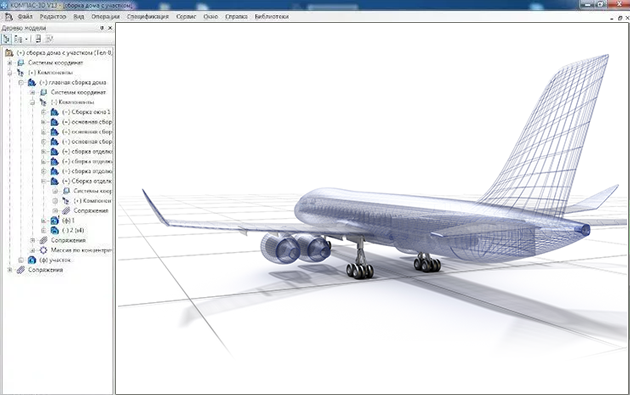The width and height of the screenshot is (630, 395).
Task: Click the twin jet engines under wing
Action: 296,248
